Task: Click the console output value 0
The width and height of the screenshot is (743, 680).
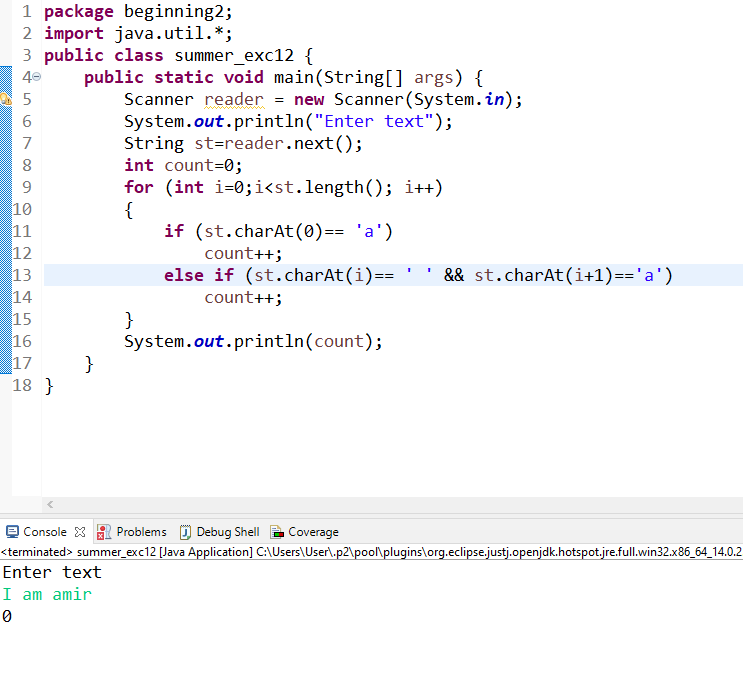Action: tap(7, 617)
